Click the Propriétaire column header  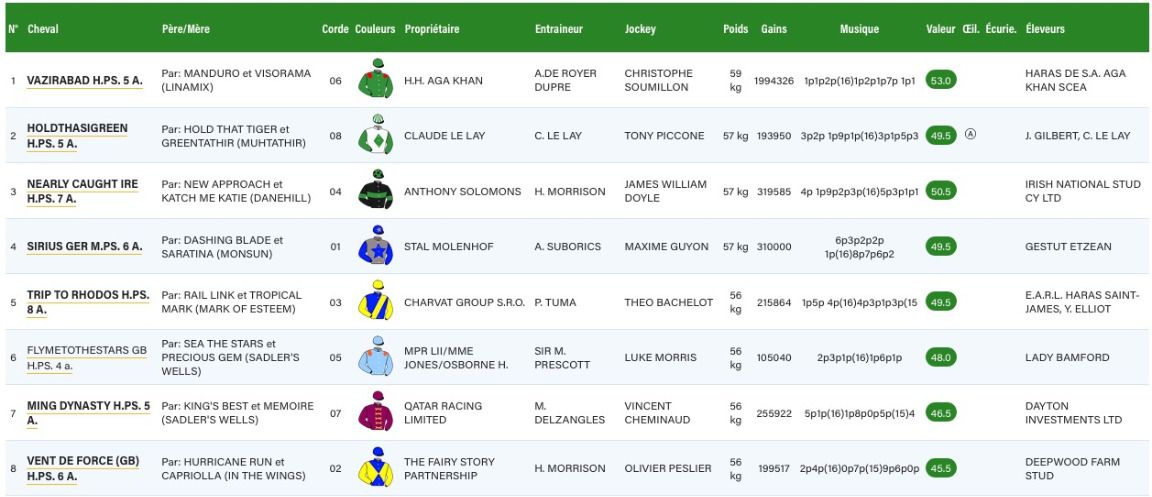click(432, 29)
